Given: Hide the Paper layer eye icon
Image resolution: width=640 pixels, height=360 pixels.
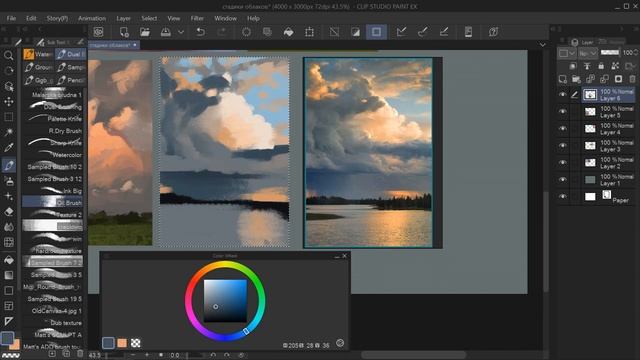Looking at the screenshot, I should (562, 196).
